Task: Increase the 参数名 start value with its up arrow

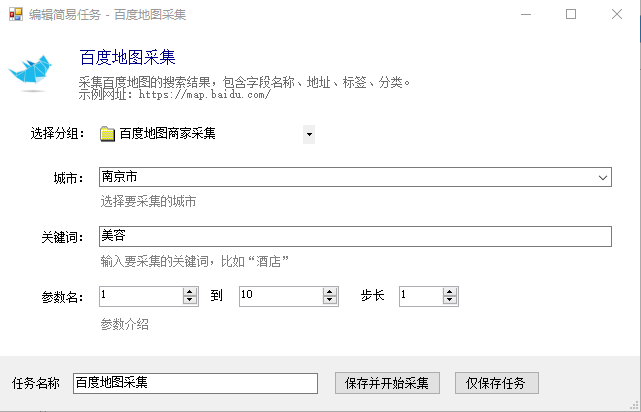Action: (190, 292)
